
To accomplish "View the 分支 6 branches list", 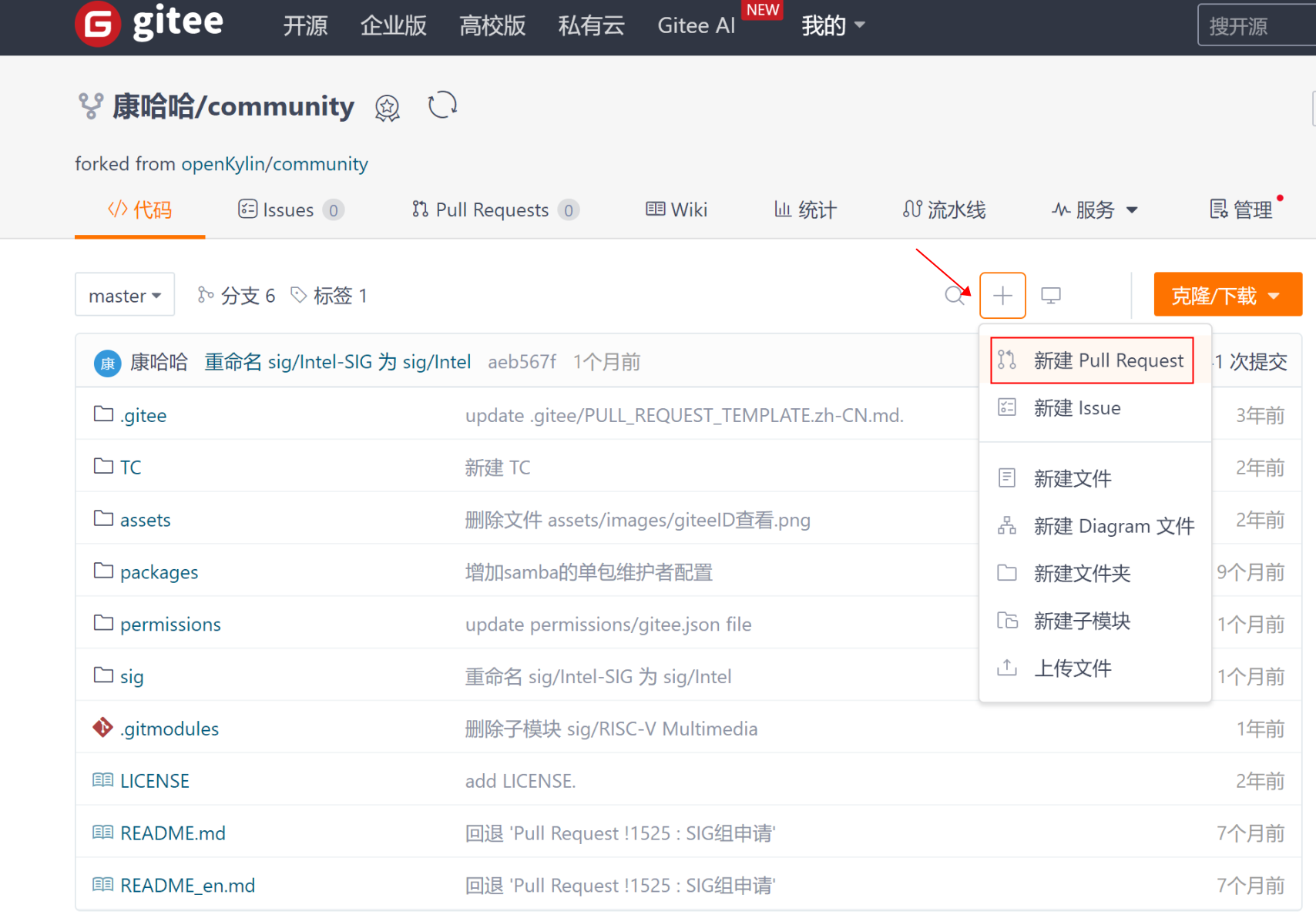I will click(237, 295).
